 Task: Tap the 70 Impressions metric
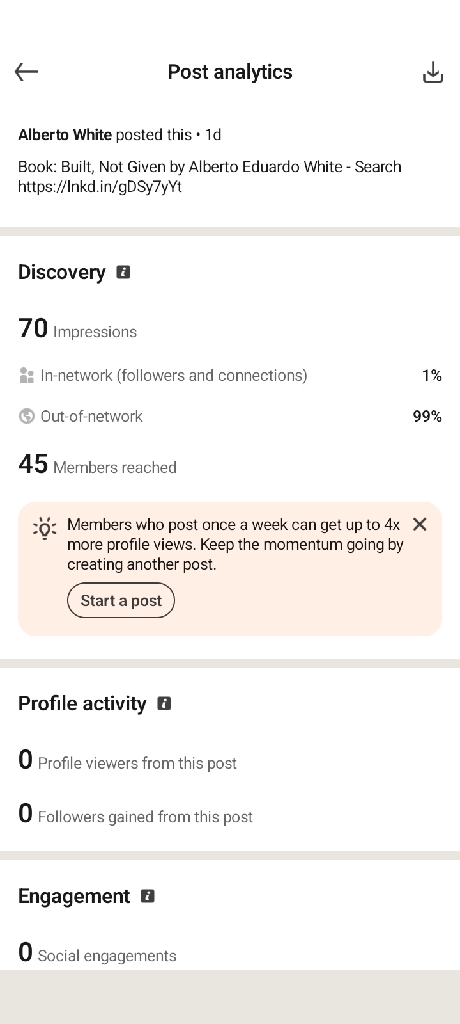pos(78,328)
